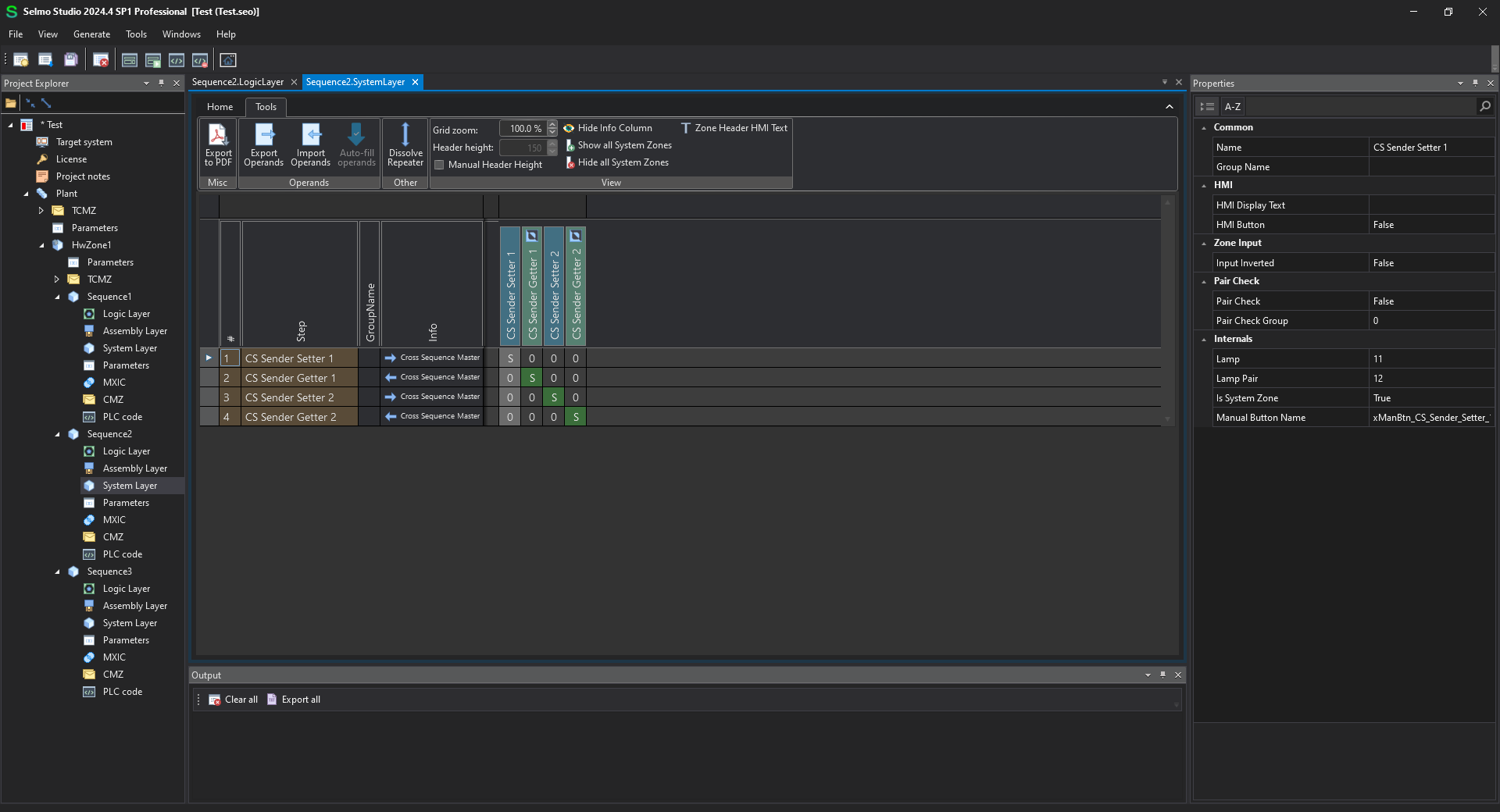The image size is (1500, 812).
Task: Click the Grid zoom percentage field
Action: tap(523, 129)
